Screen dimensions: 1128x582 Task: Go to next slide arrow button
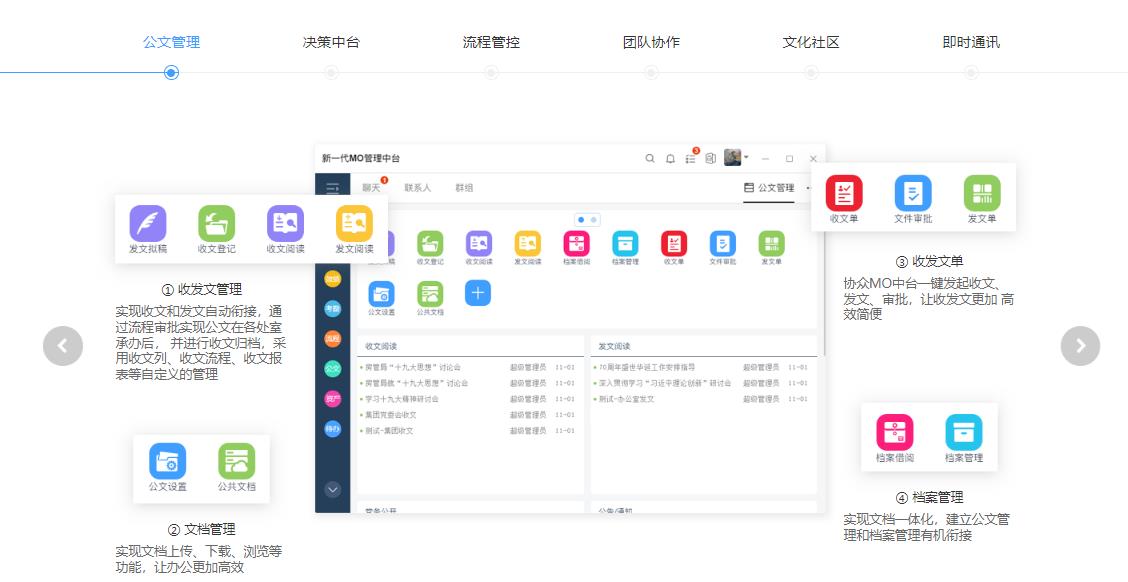1080,346
